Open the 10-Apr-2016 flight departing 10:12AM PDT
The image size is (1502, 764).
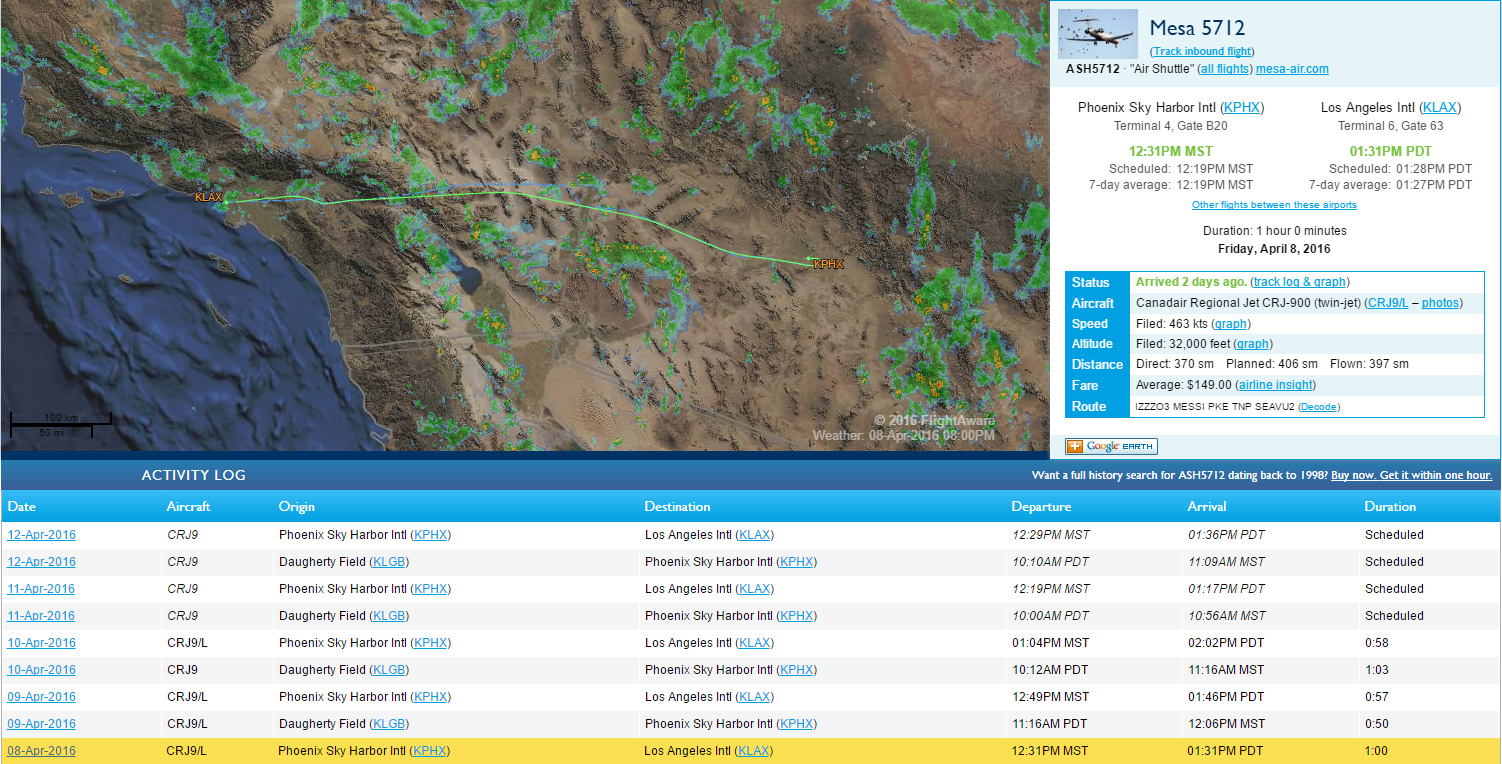[x=41, y=670]
